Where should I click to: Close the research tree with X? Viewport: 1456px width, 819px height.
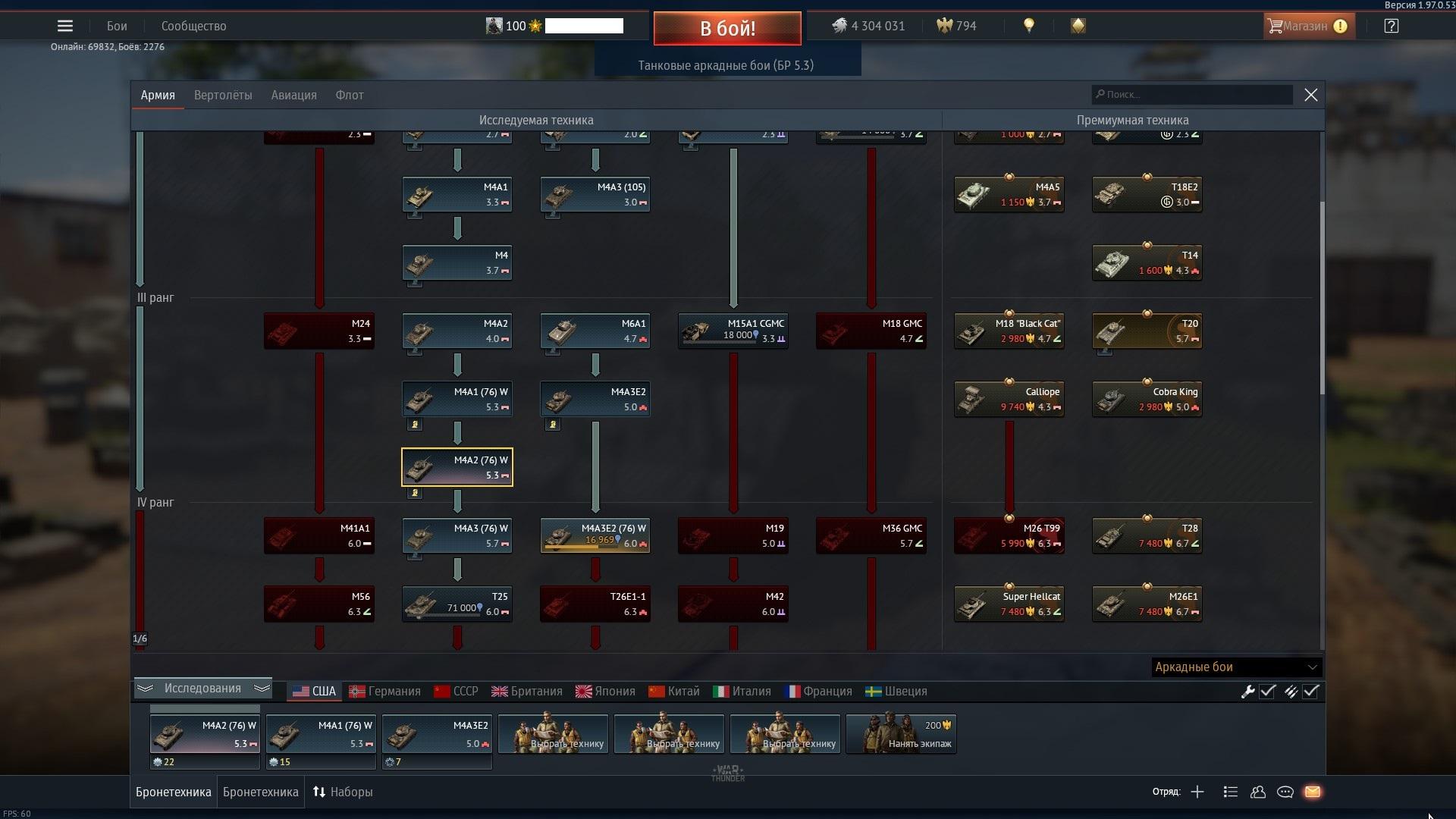(x=1311, y=95)
